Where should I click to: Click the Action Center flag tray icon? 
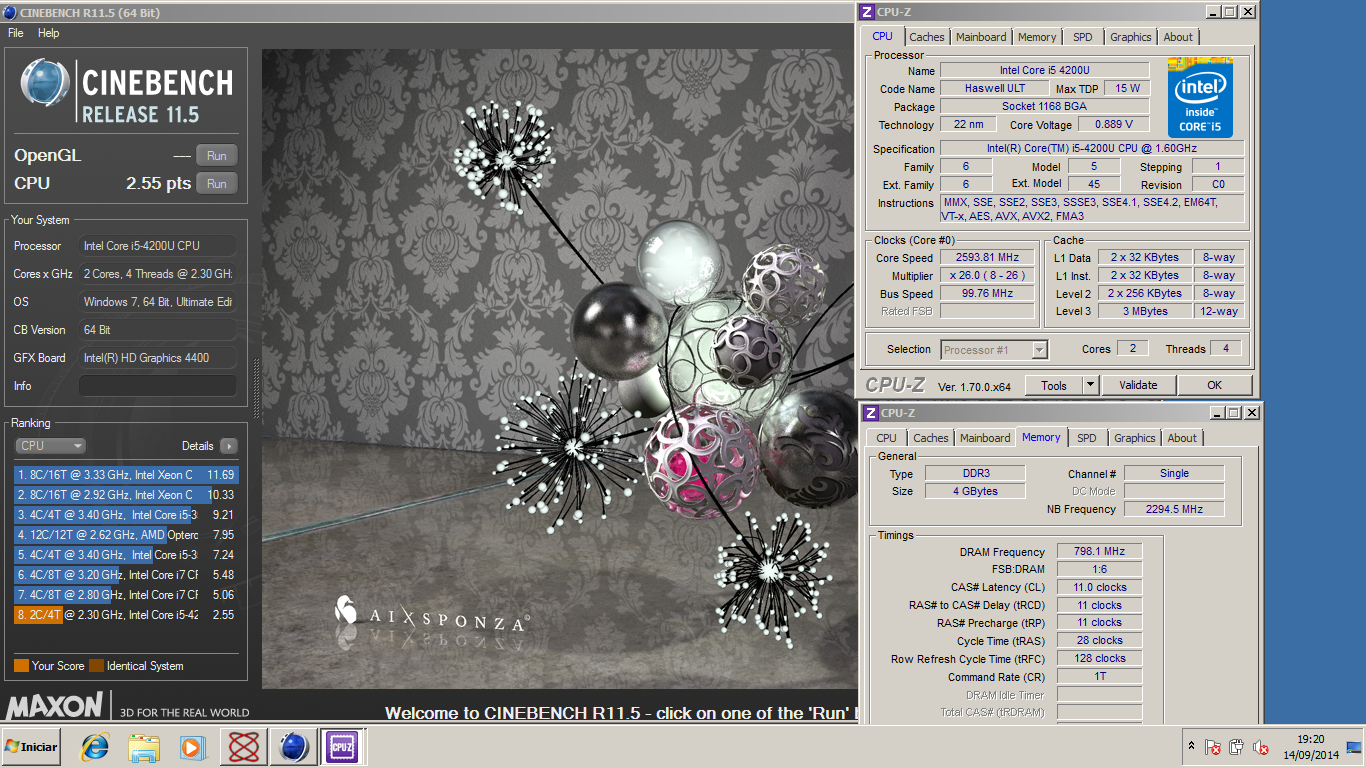(1212, 747)
